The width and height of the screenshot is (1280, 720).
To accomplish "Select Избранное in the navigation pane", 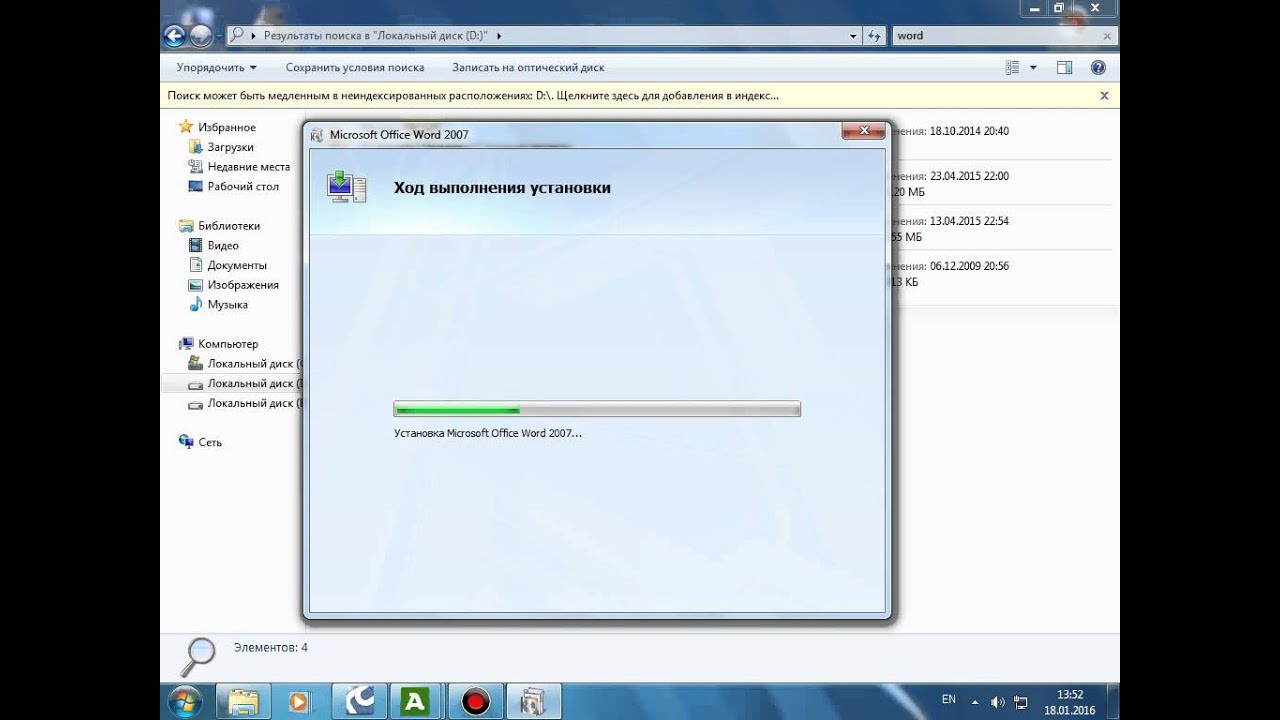I will pyautogui.click(x=227, y=127).
